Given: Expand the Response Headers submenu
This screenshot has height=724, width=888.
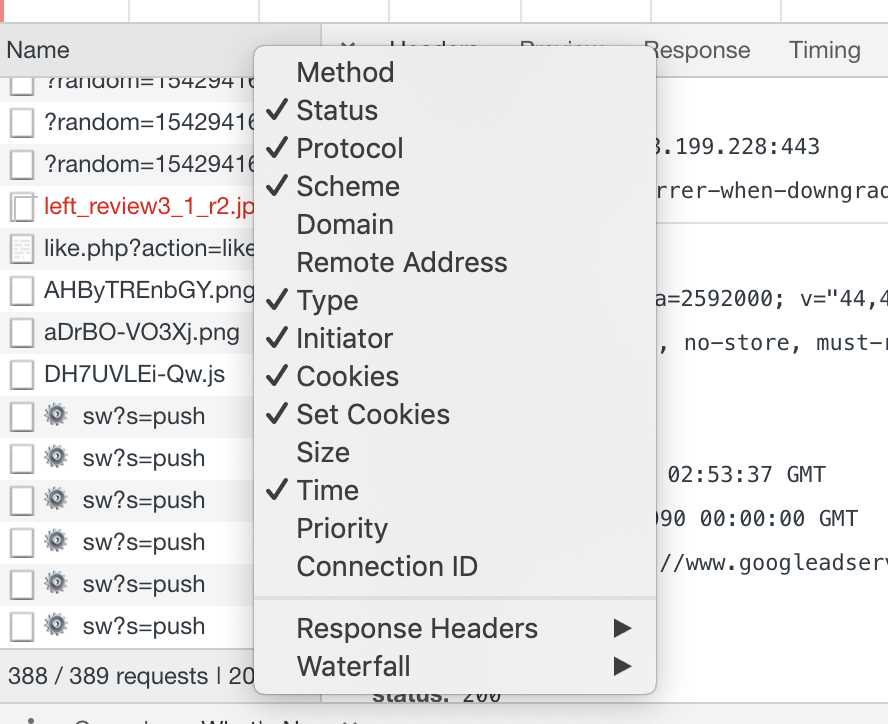Looking at the screenshot, I should (417, 629).
